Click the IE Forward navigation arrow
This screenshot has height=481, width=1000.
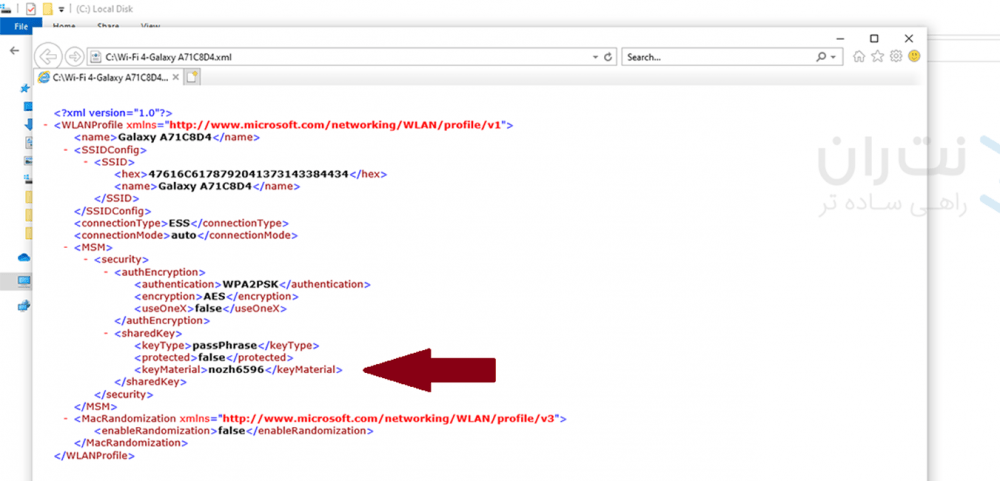pyautogui.click(x=73, y=56)
